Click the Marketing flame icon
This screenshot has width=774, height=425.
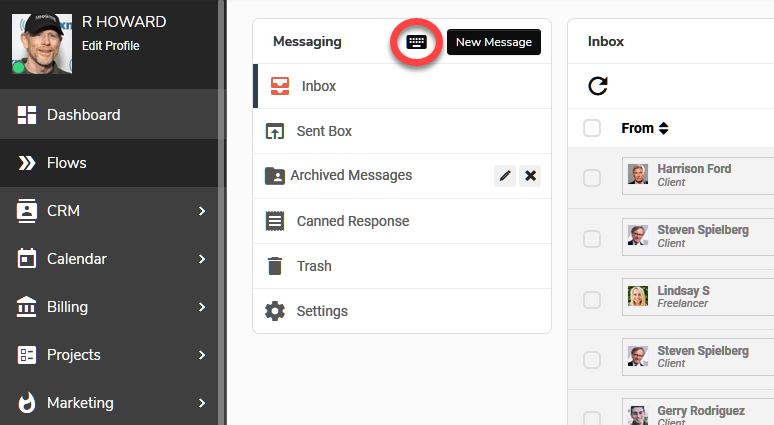[x=27, y=402]
